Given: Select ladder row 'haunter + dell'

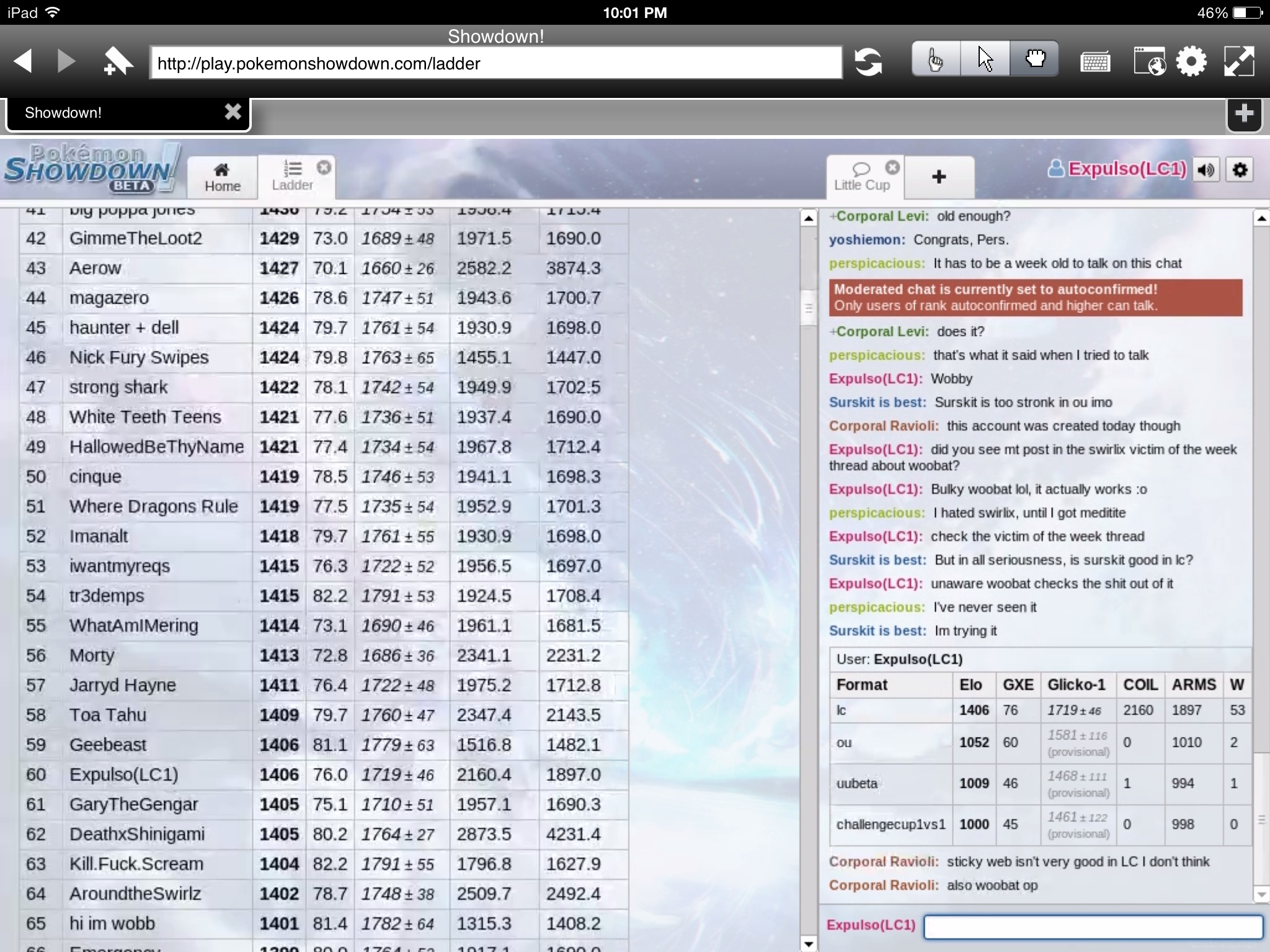Looking at the screenshot, I should (324, 328).
